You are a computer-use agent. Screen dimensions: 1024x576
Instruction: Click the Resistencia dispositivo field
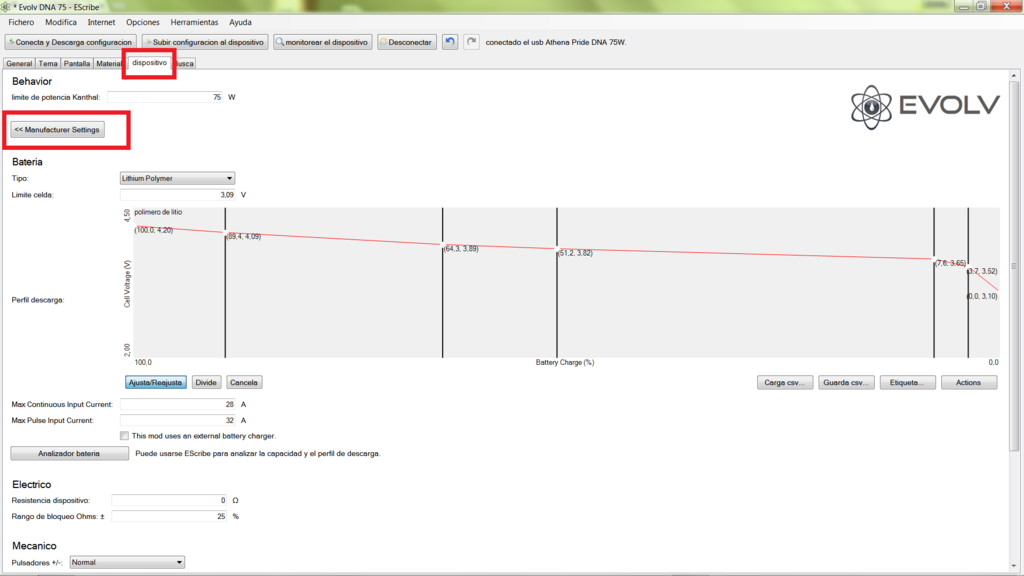click(x=169, y=500)
